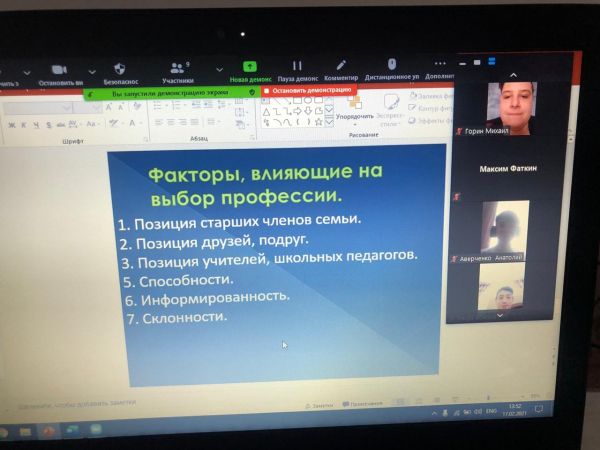Click the Stop Video camera icon
This screenshot has width=600, height=450.
pyautogui.click(x=58, y=68)
